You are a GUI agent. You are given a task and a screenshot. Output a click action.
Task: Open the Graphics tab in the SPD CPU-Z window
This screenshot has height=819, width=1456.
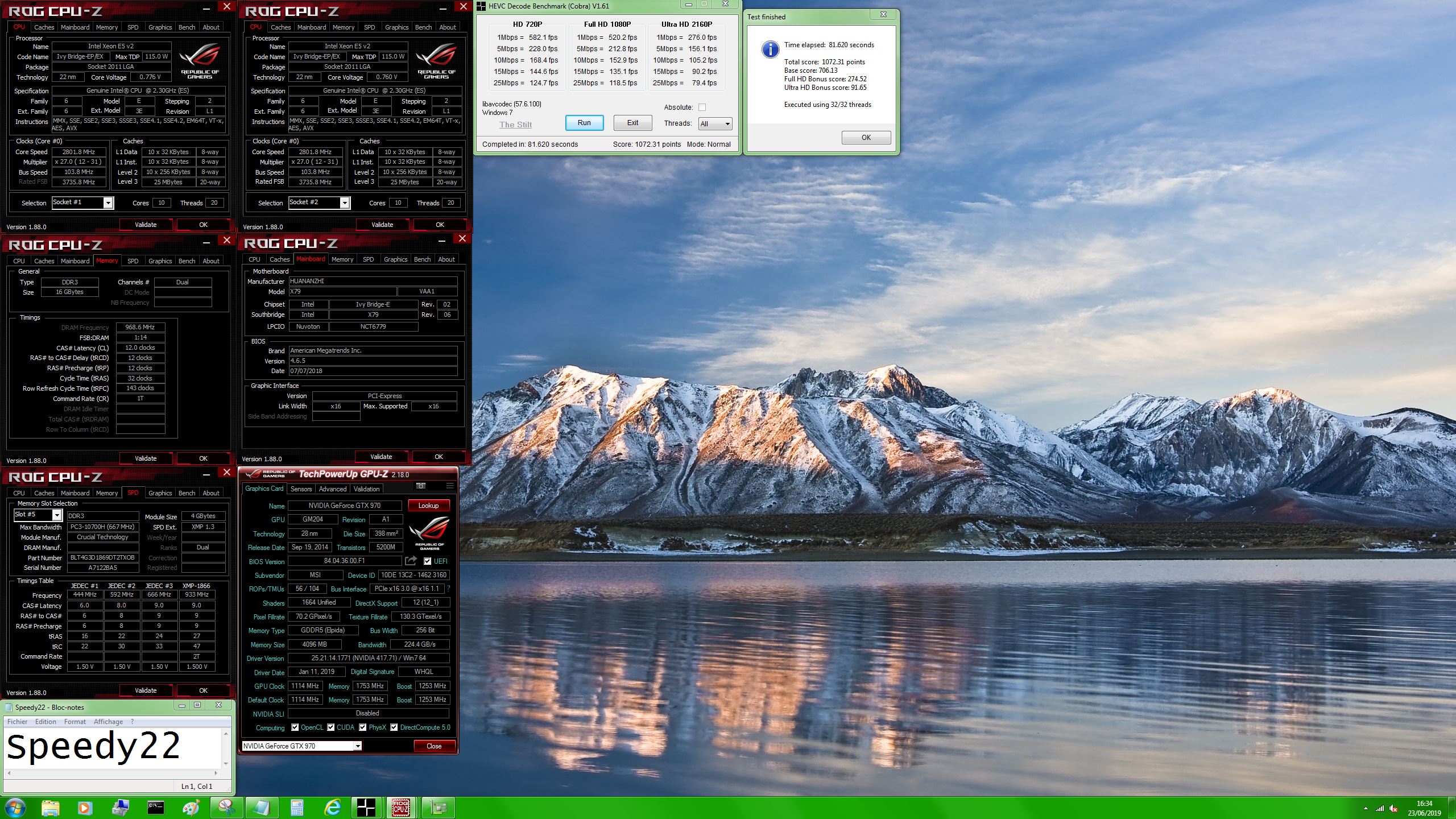pos(160,493)
